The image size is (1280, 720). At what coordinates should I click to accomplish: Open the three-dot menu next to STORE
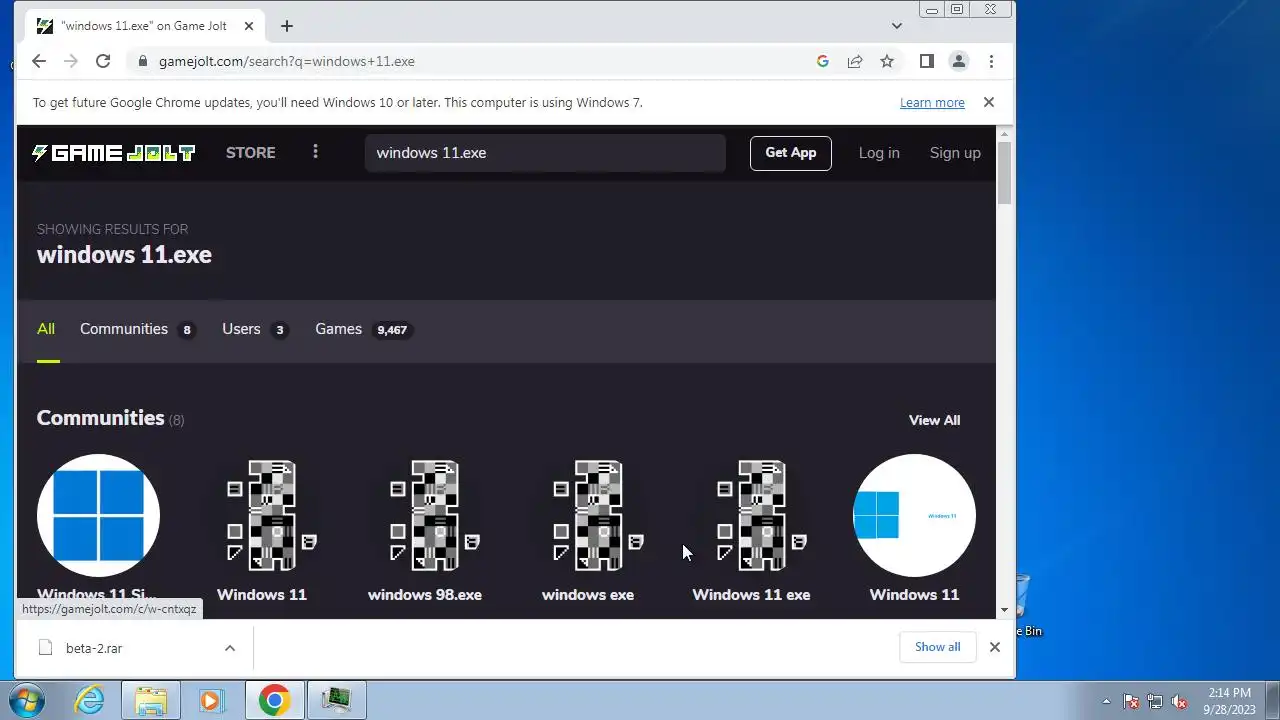pos(315,152)
